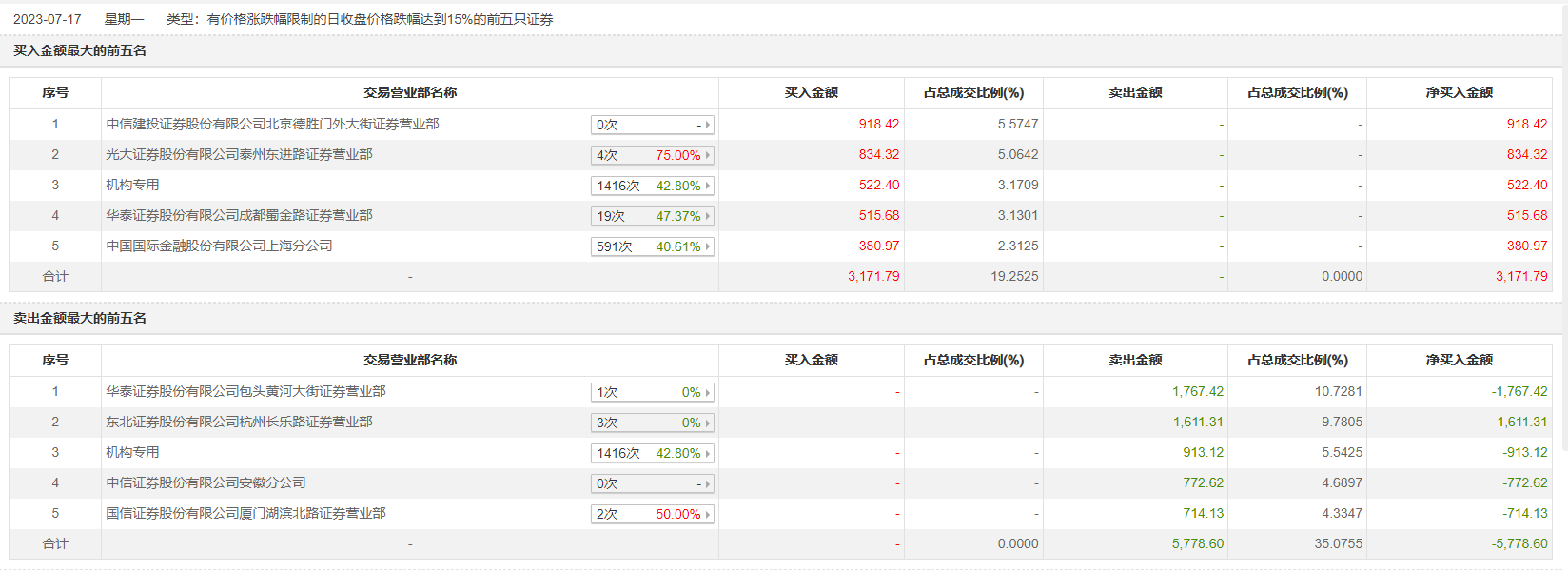Expand the 1次 0% dropdown
This screenshot has height=570, width=1568.
pyautogui.click(x=652, y=392)
